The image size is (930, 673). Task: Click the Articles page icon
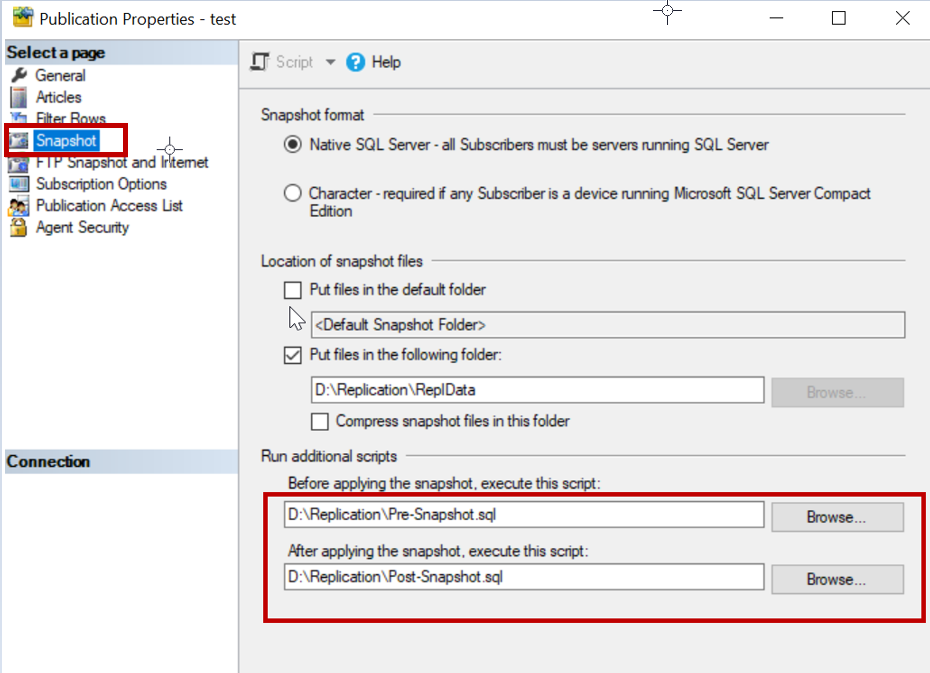point(19,97)
